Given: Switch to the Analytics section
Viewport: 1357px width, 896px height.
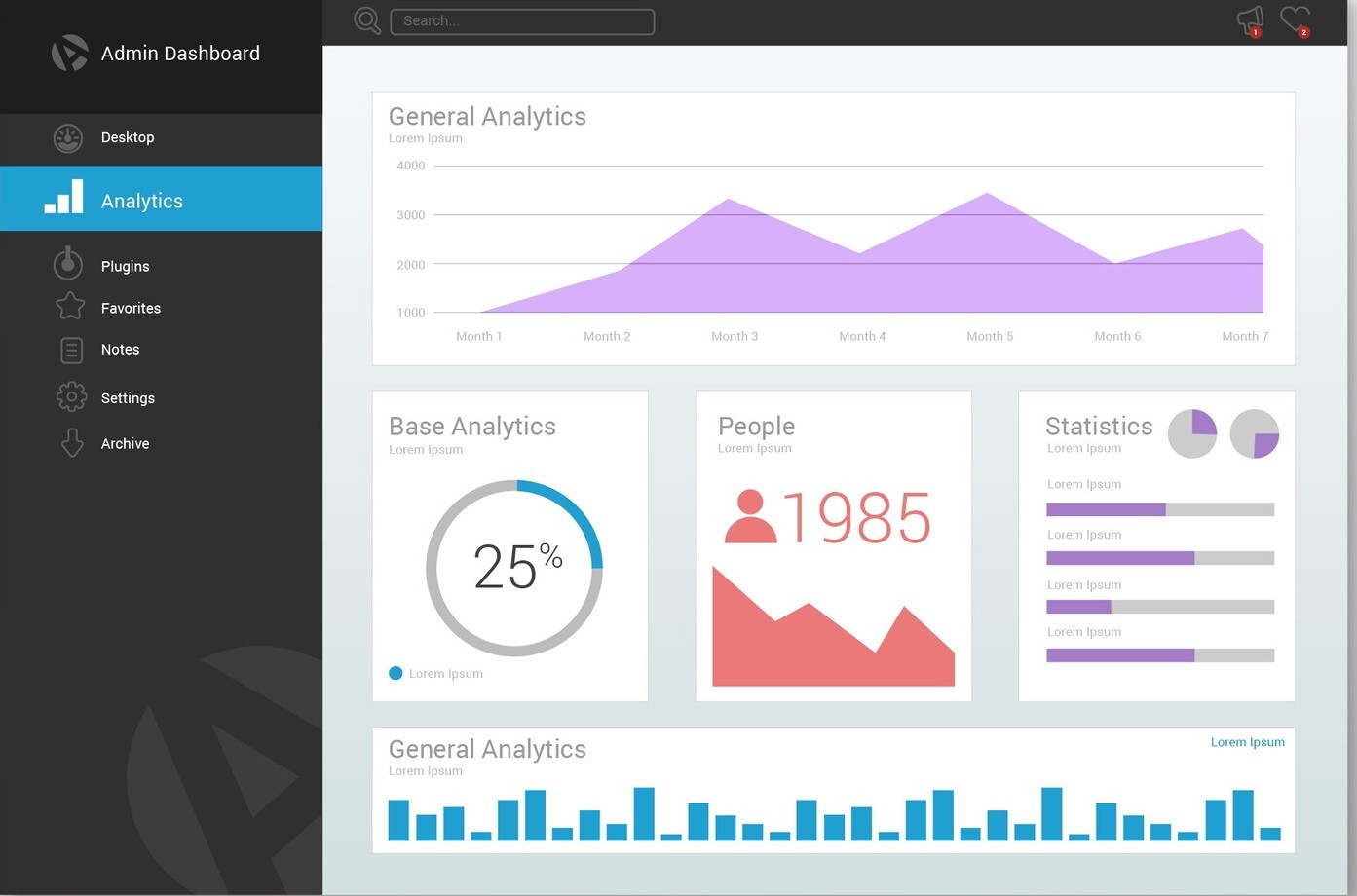Looking at the screenshot, I should click(142, 201).
